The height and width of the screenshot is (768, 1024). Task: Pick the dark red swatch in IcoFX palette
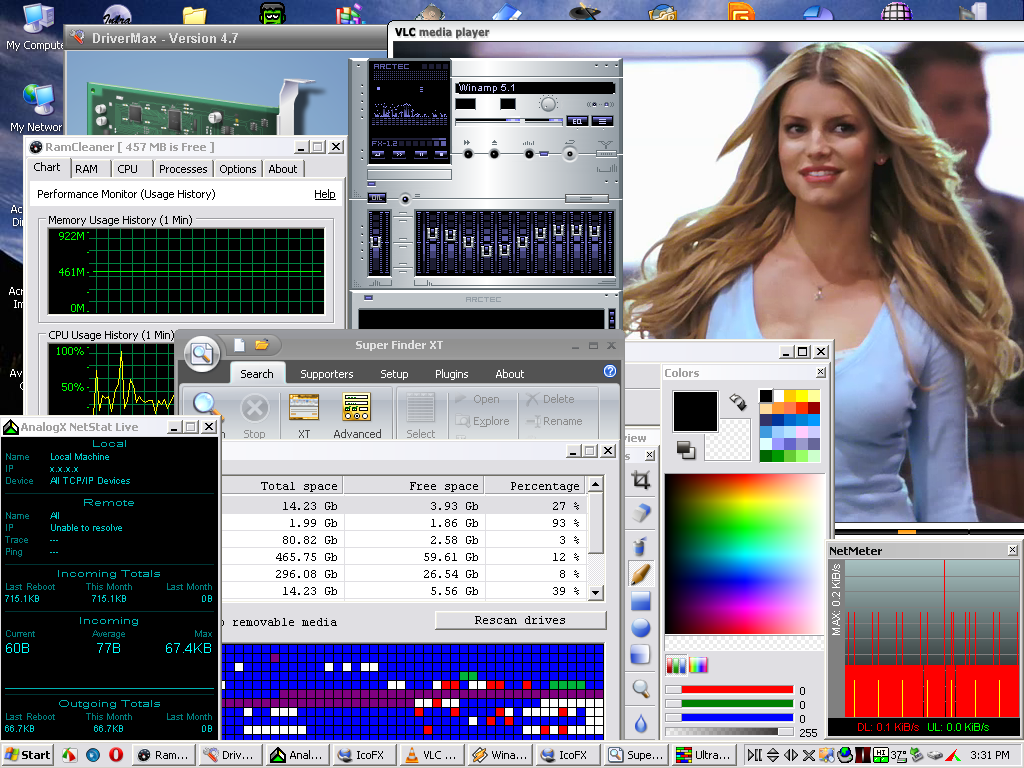[x=814, y=408]
